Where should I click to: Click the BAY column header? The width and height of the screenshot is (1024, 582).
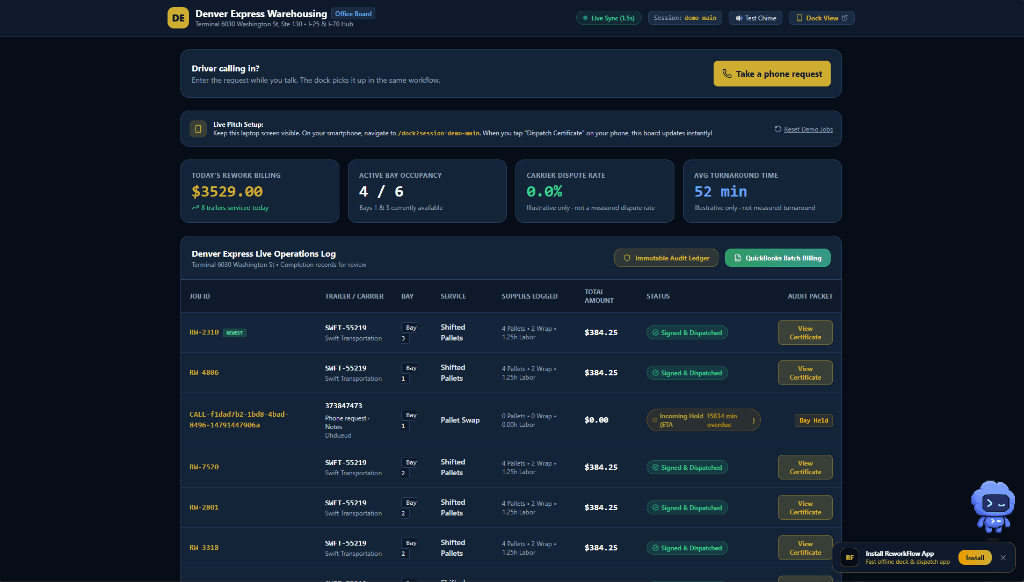click(x=407, y=297)
